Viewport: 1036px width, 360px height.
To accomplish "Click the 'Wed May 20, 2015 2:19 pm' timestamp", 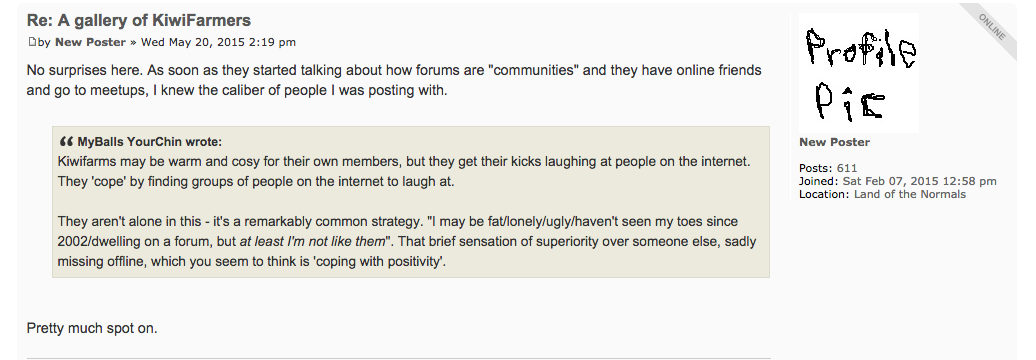I will point(218,42).
